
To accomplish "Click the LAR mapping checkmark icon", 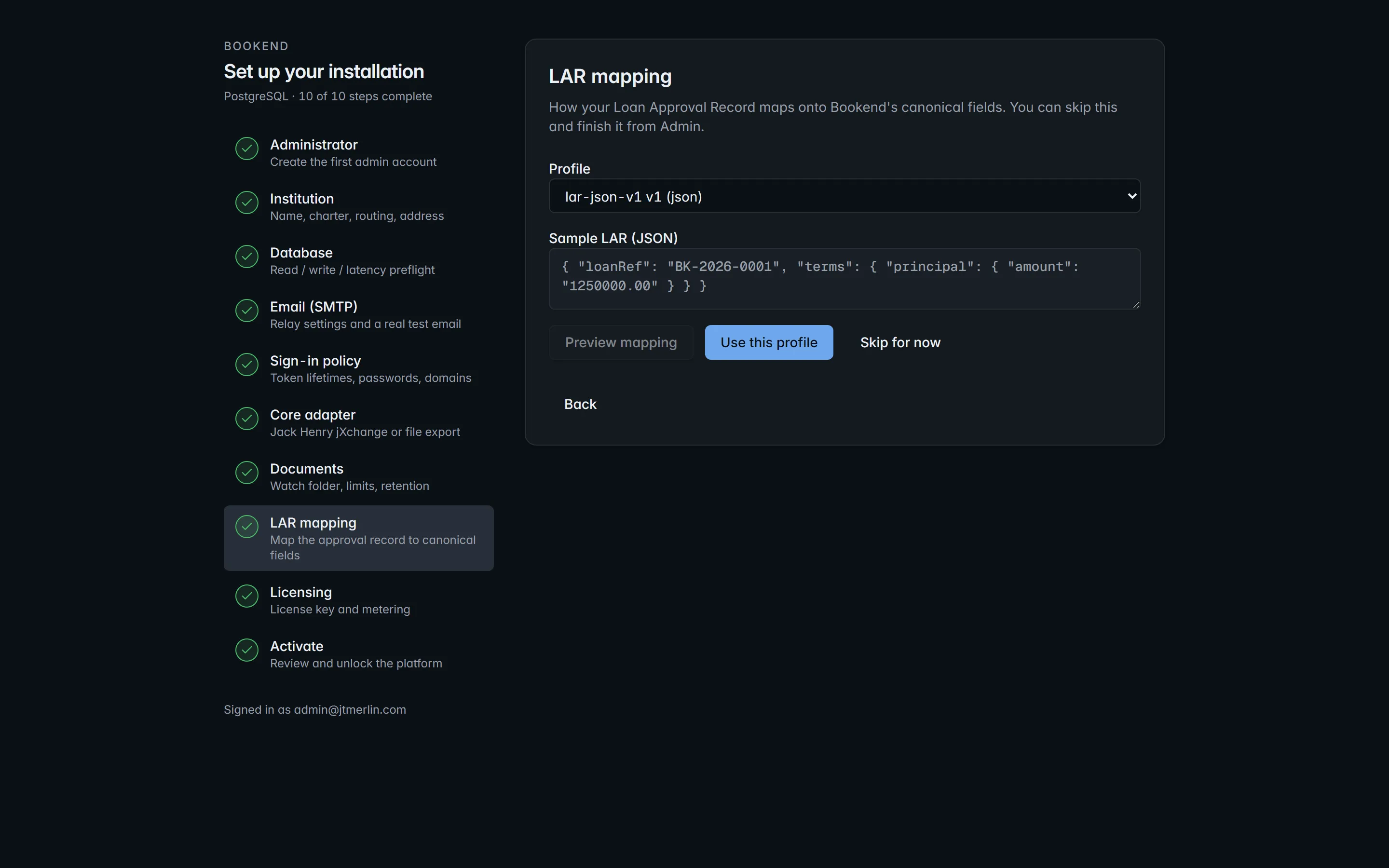I will click(x=247, y=527).
